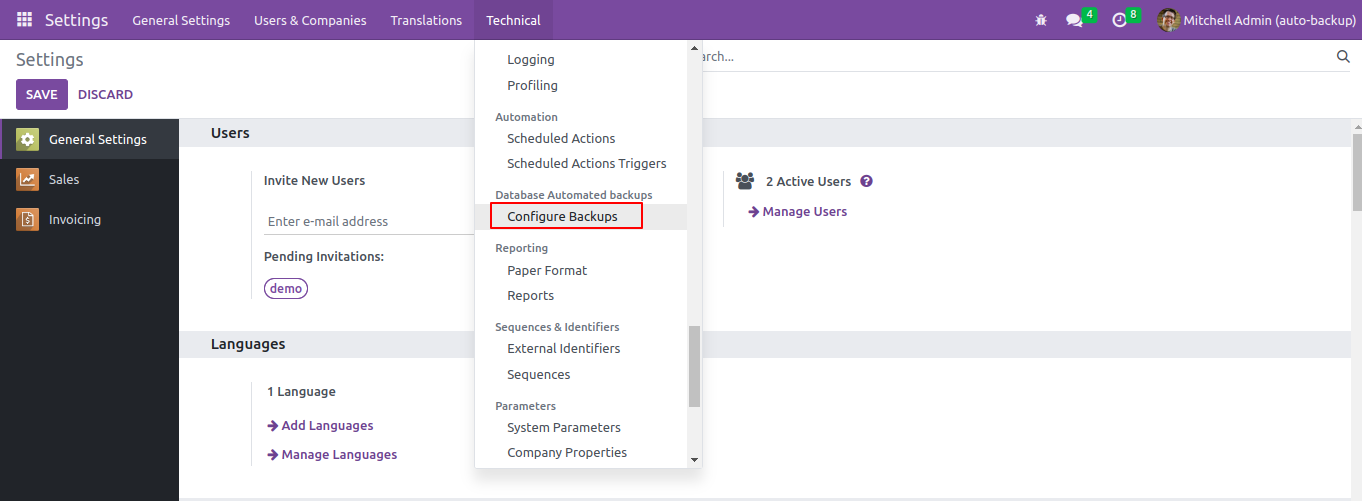Open the apps grid menu icon
The image size is (1362, 501).
click(x=24, y=20)
